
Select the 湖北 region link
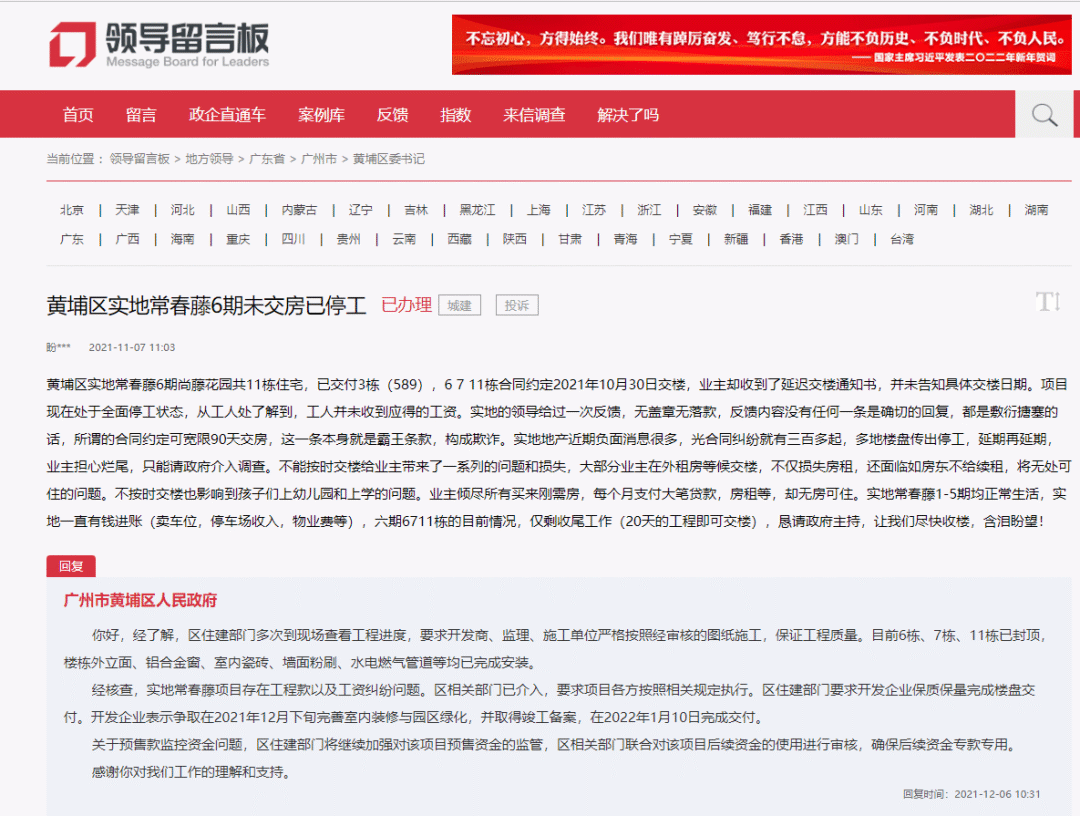point(982,210)
